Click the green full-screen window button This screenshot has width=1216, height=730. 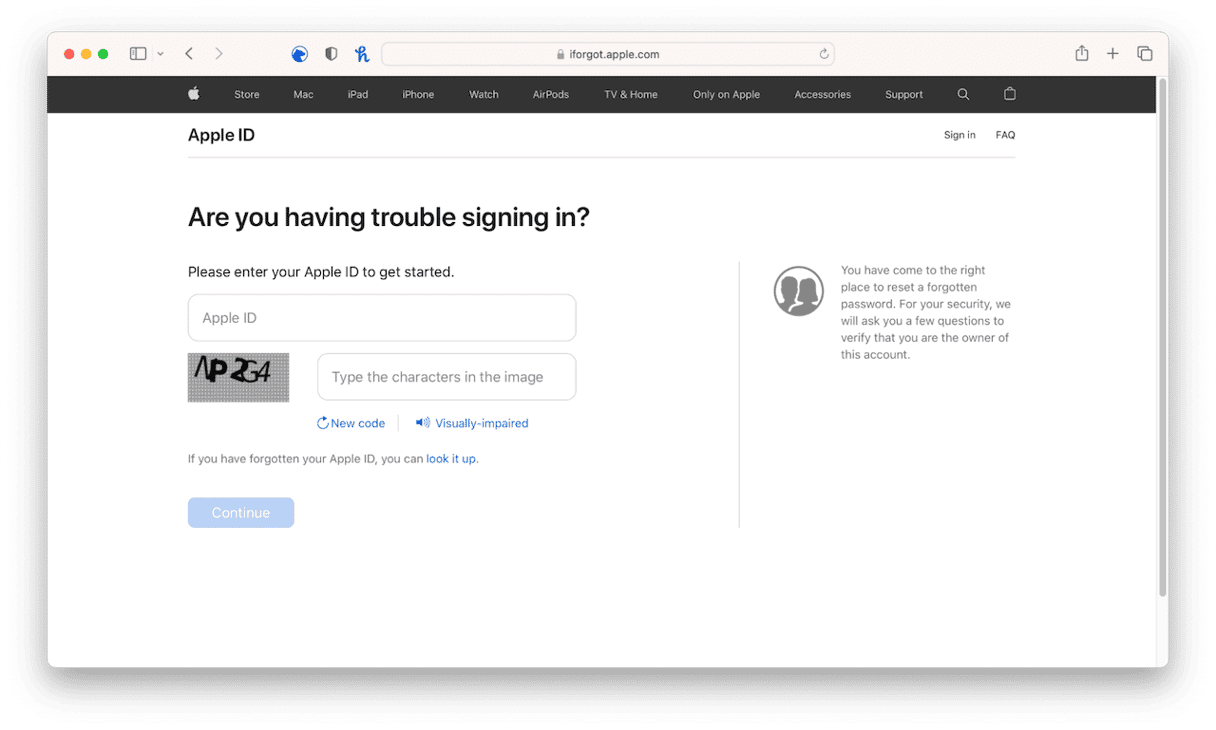(103, 54)
